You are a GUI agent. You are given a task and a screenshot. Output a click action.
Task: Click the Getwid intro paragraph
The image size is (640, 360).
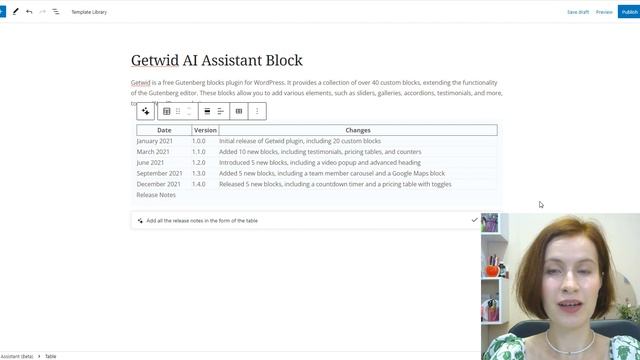tap(316, 93)
